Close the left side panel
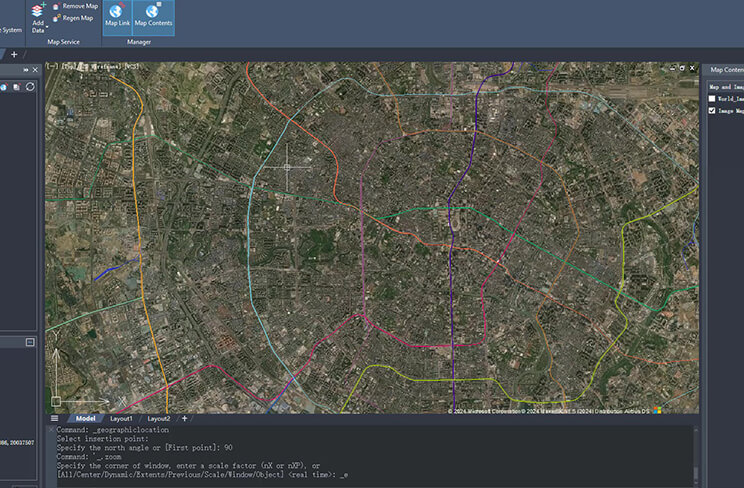Image resolution: width=744 pixels, height=488 pixels. pos(35,69)
